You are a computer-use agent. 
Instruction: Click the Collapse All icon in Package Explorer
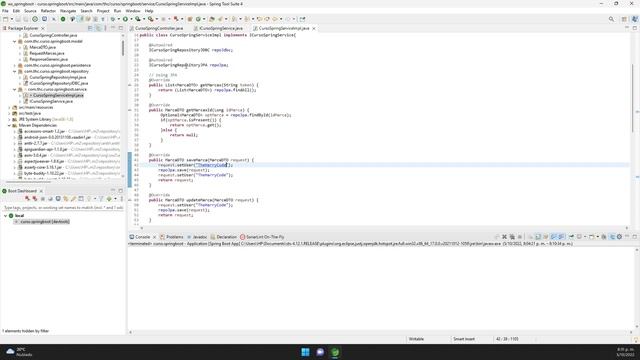(x=90, y=28)
